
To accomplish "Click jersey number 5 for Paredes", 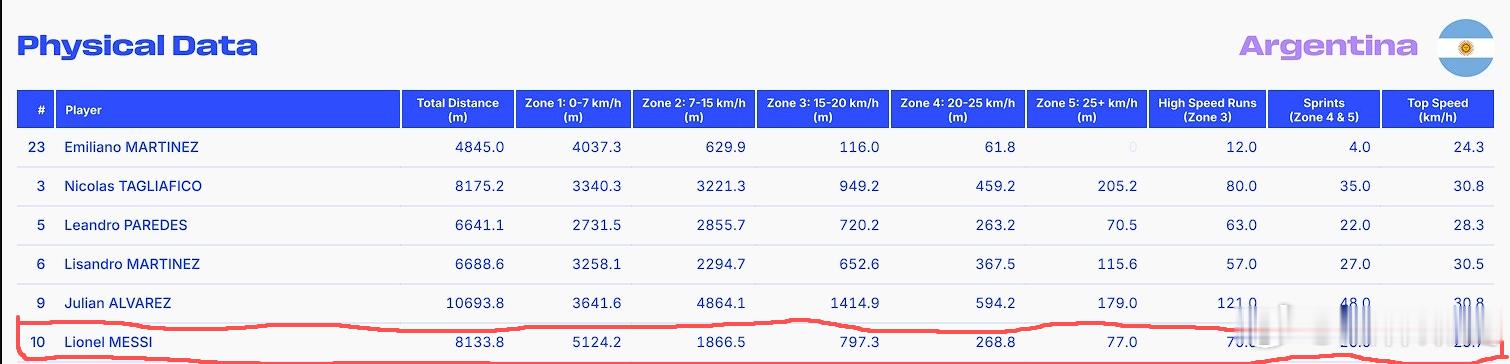I will [41, 225].
